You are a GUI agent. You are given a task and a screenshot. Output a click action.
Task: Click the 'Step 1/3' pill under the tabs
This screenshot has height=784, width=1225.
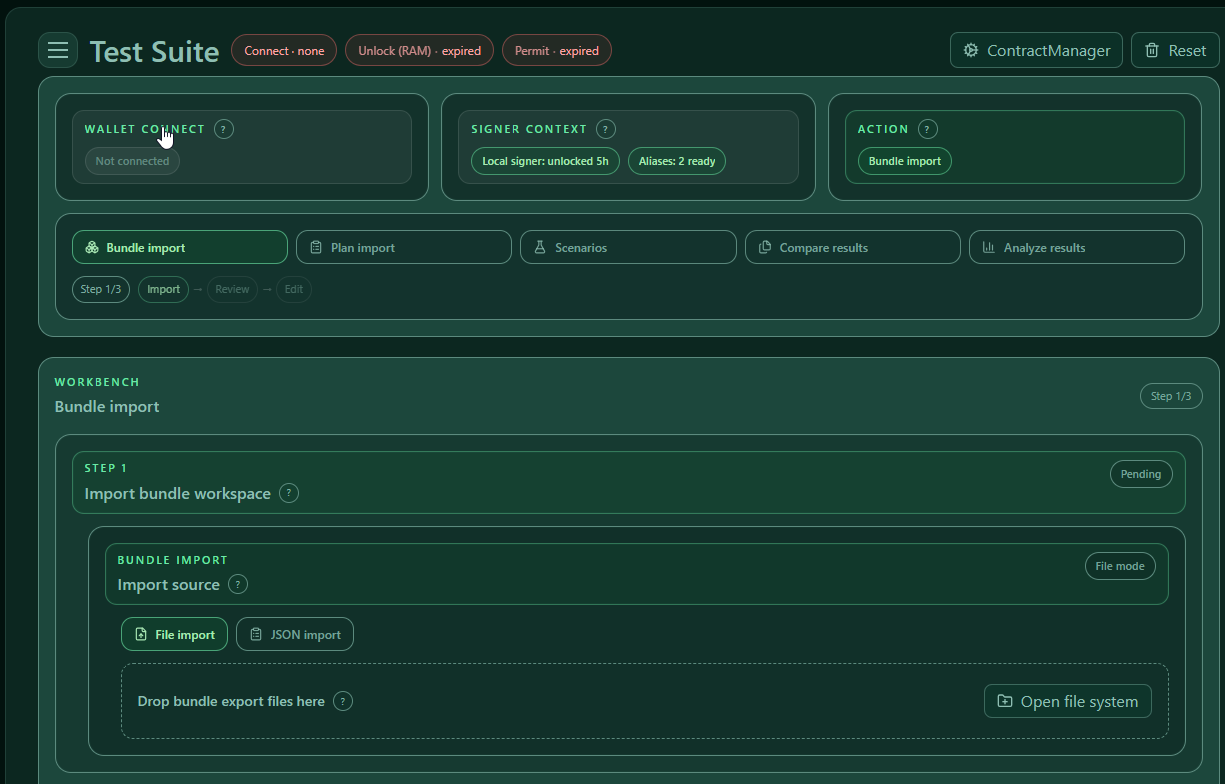[101, 289]
